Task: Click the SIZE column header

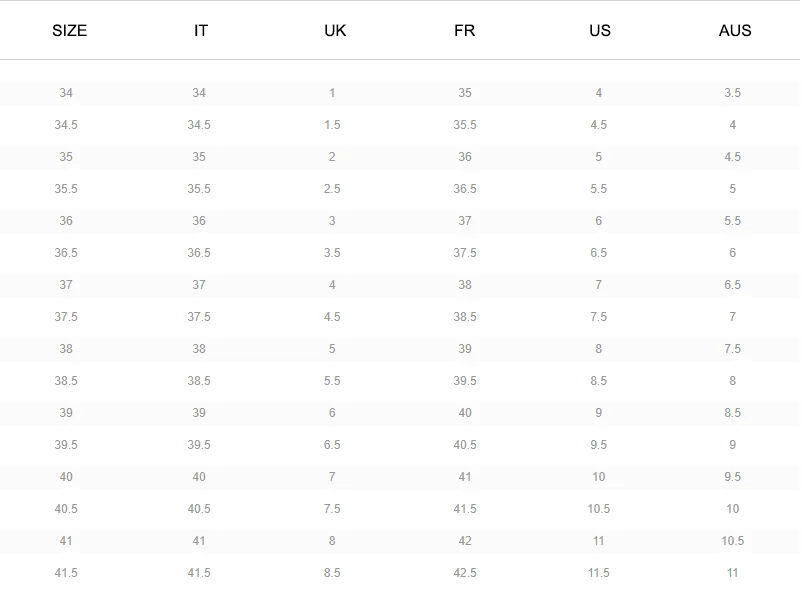Action: pyautogui.click(x=69, y=31)
